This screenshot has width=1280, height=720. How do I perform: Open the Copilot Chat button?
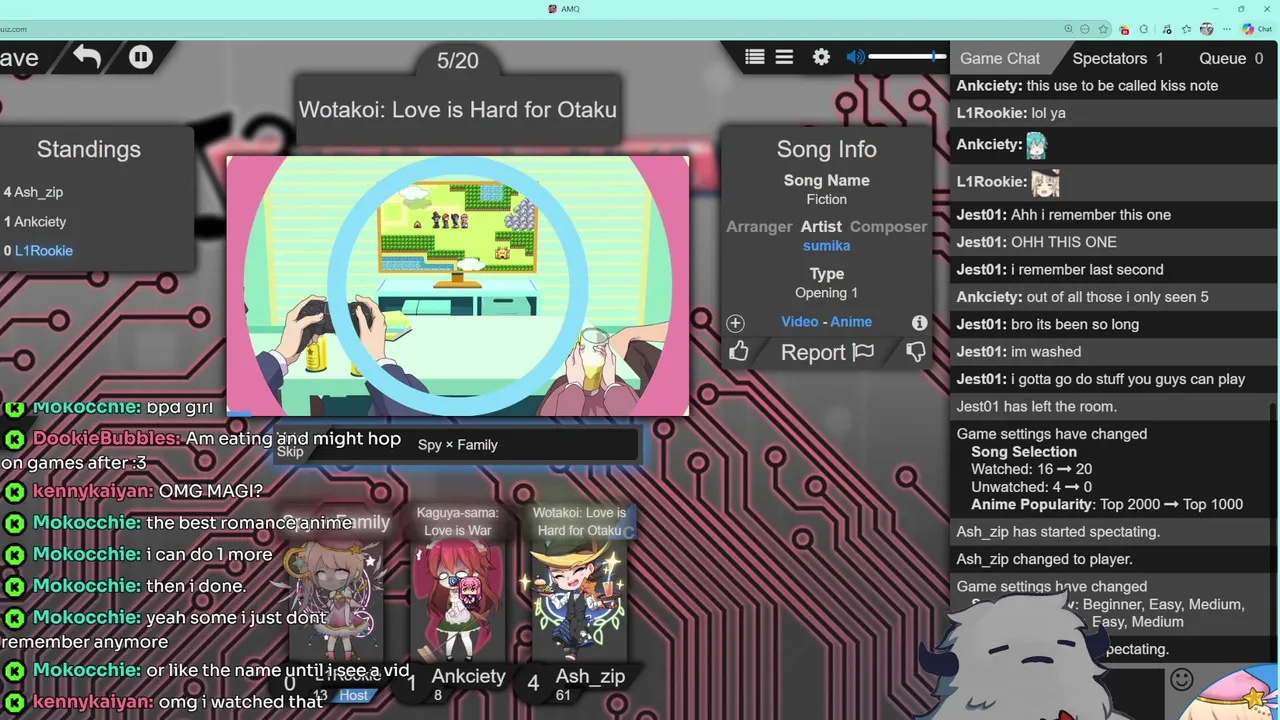(1257, 29)
